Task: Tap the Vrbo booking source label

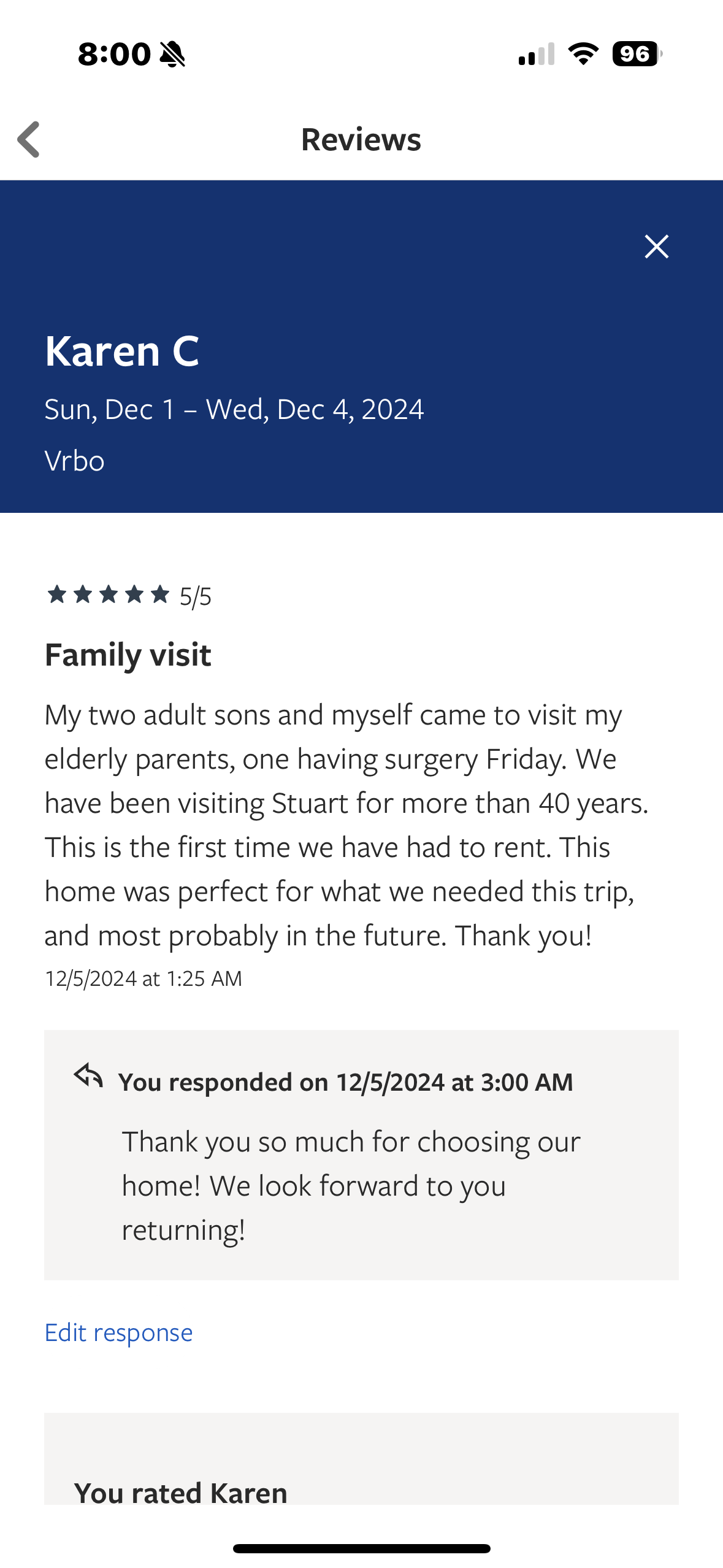Action: [74, 461]
